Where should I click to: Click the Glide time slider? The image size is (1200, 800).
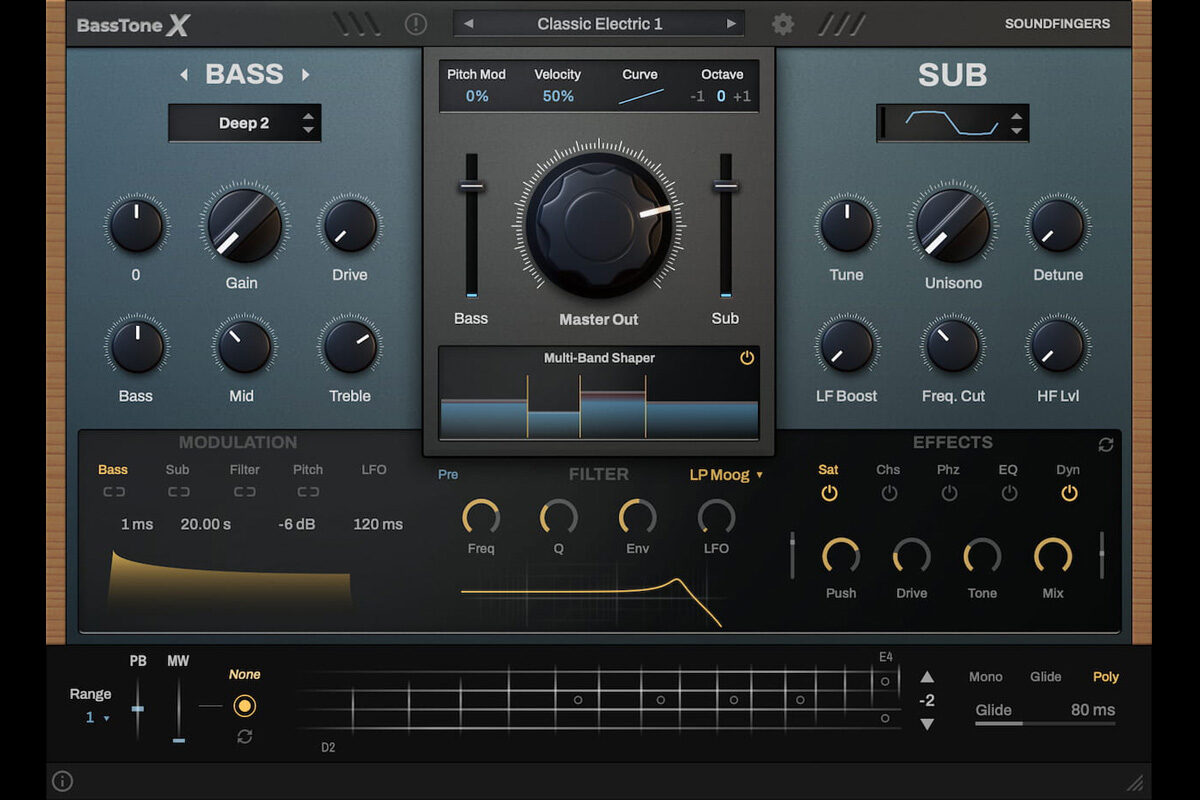point(1045,722)
